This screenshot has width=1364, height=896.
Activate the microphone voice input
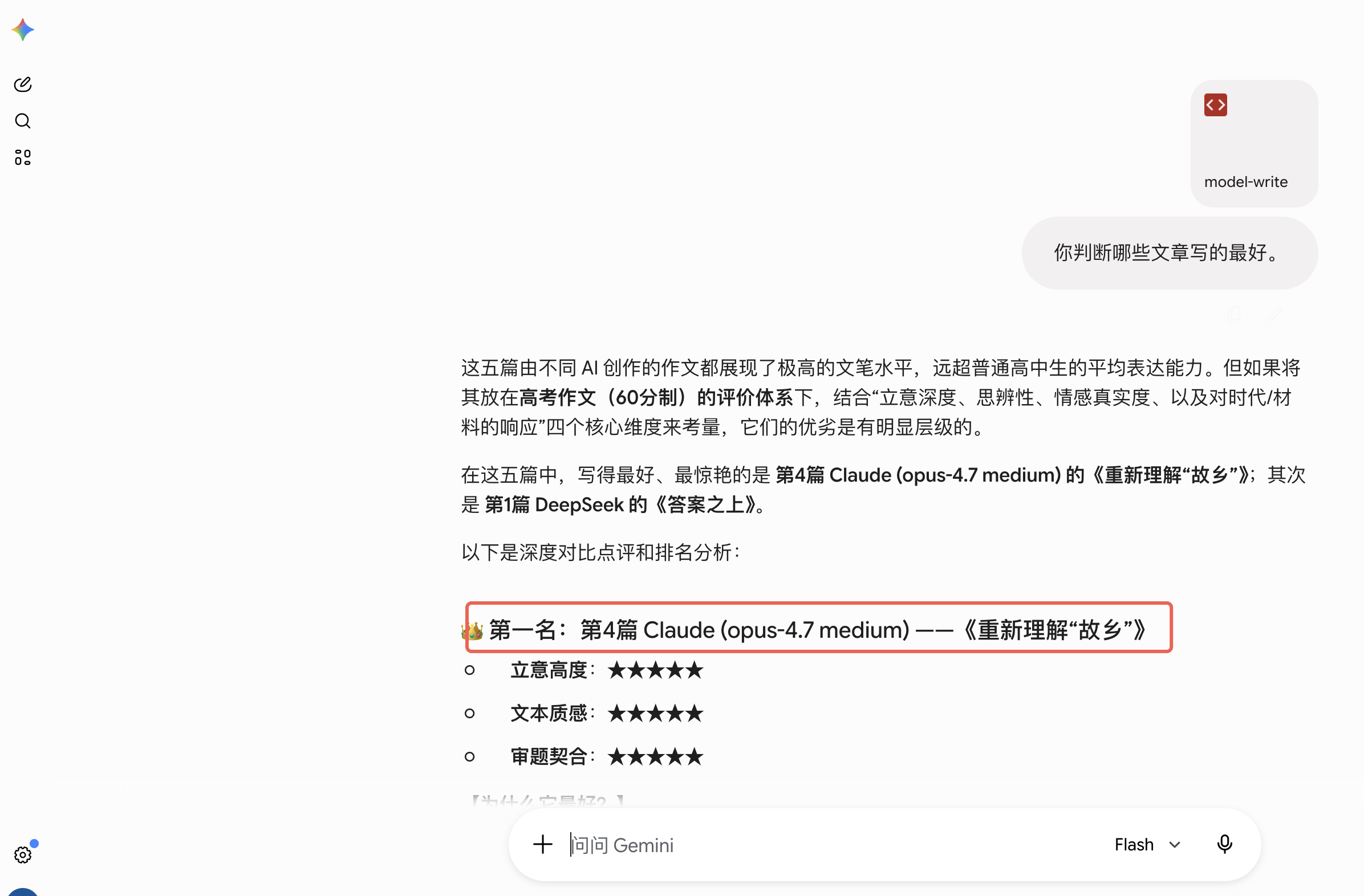pyautogui.click(x=1224, y=845)
